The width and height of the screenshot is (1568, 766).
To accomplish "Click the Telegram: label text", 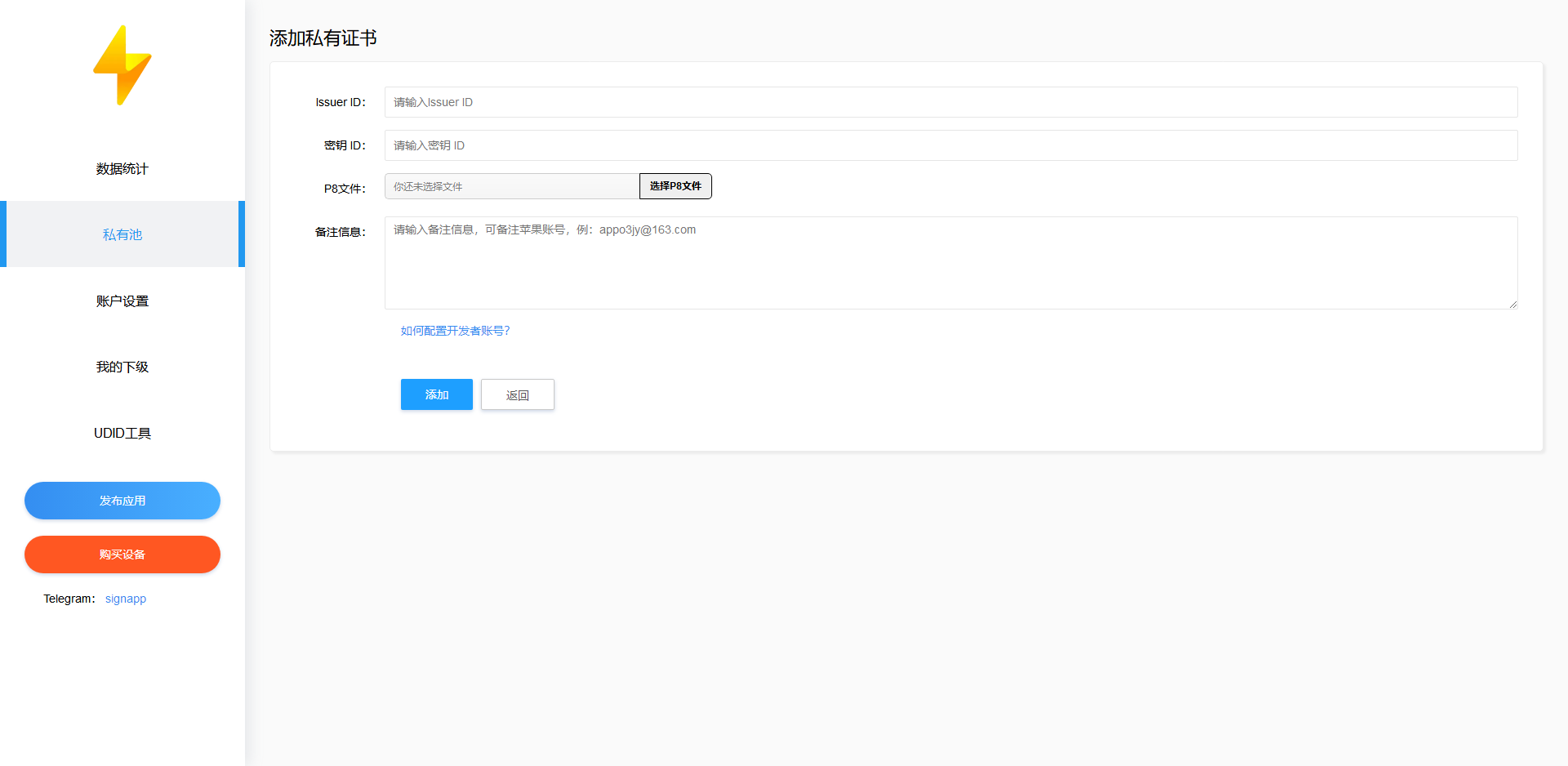I will coord(69,599).
